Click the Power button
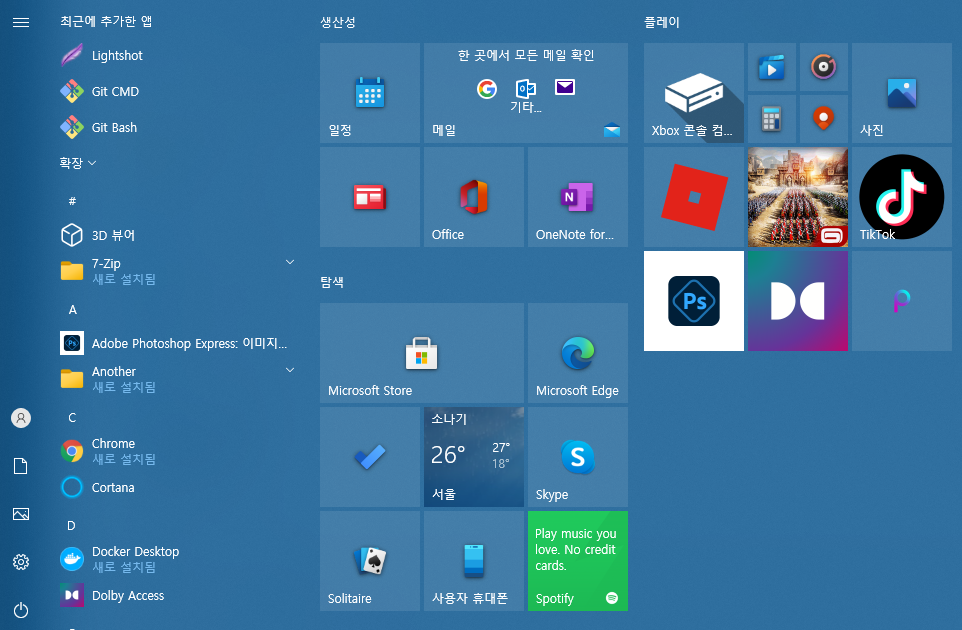This screenshot has height=630, width=962. pos(21,610)
